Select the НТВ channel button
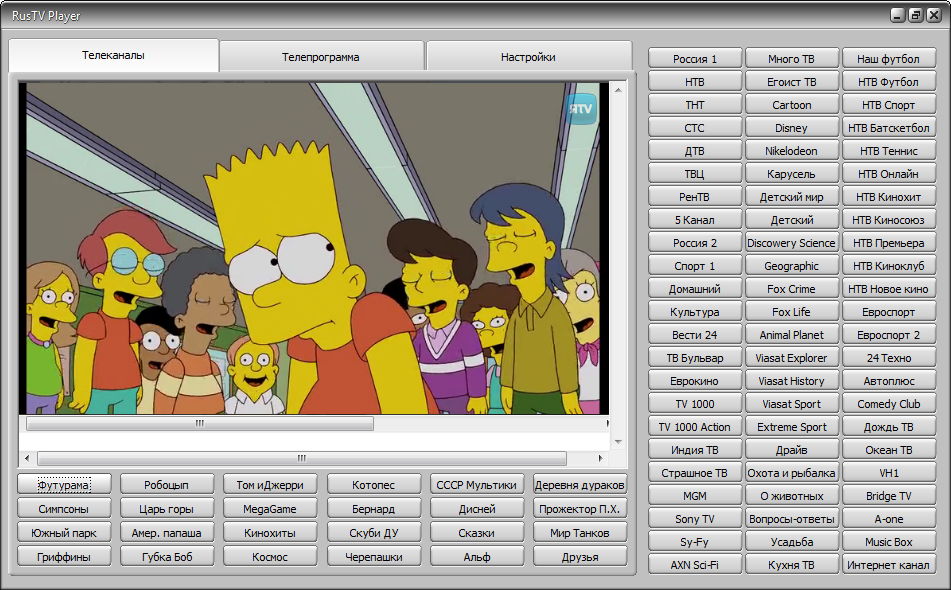Screen dimensions: 951x590 695,82
